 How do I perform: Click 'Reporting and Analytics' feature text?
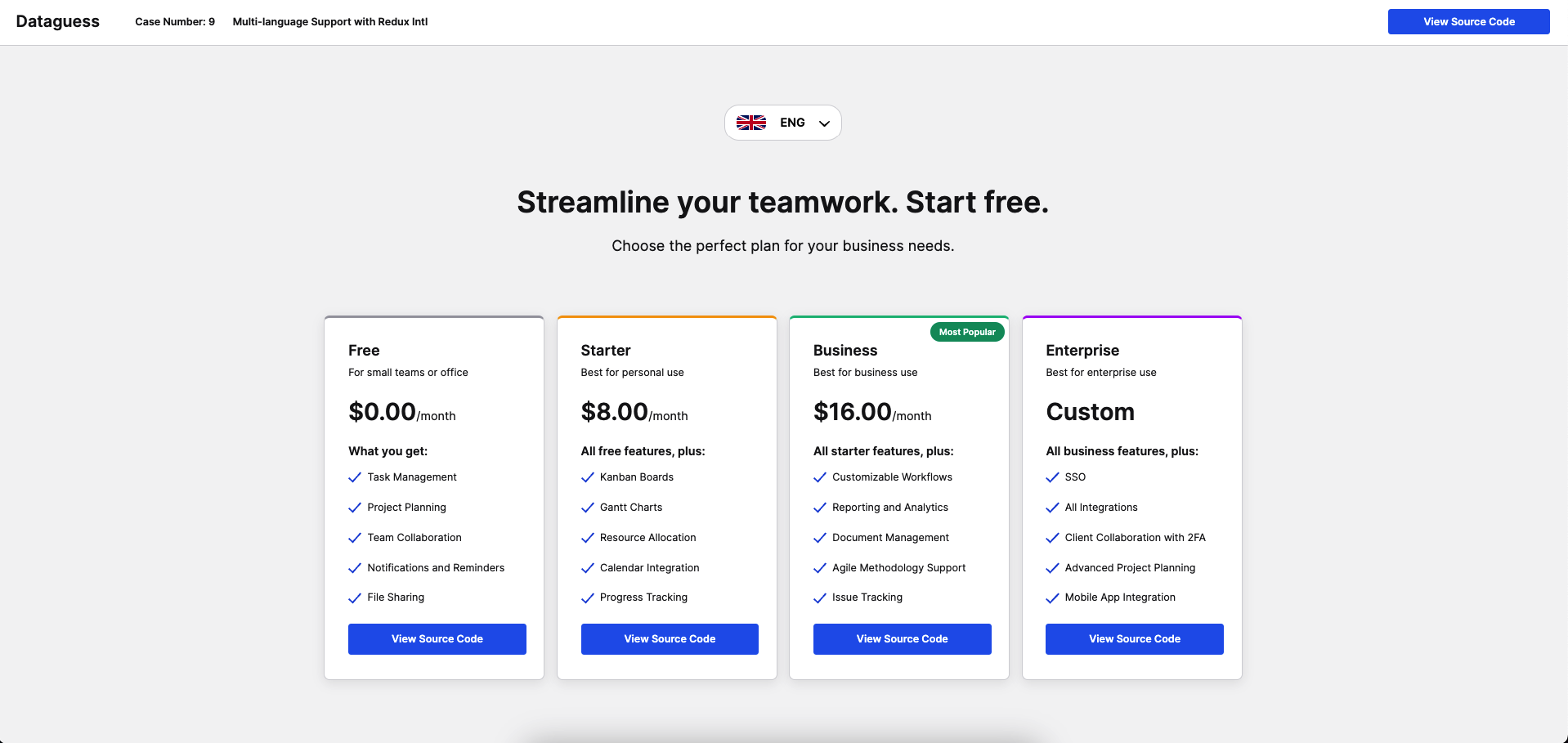coord(890,508)
